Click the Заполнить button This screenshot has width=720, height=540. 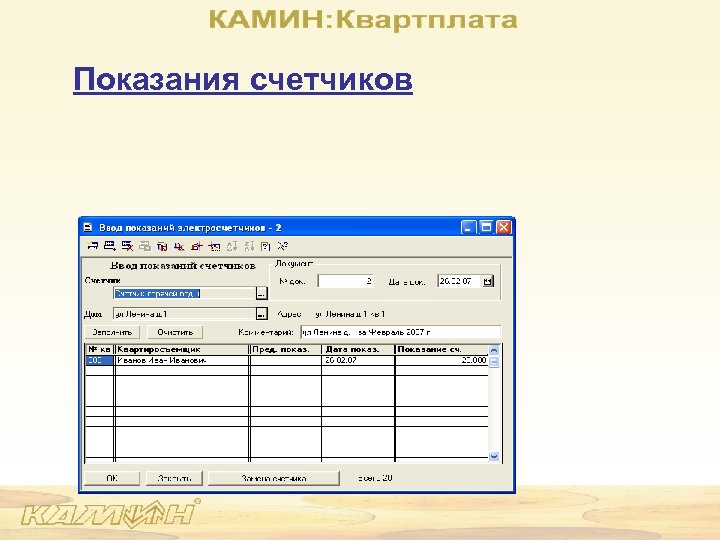click(x=112, y=332)
